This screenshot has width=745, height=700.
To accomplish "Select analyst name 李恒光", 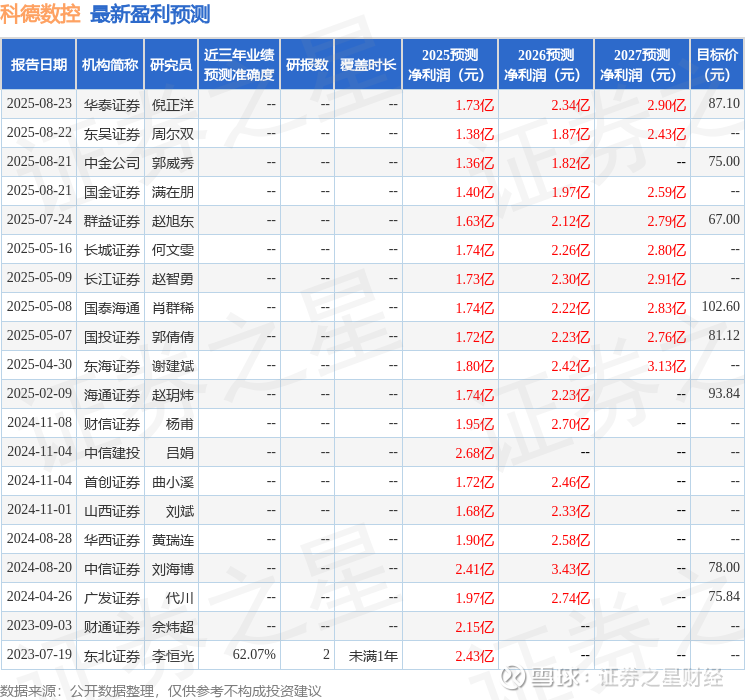I will (172, 656).
